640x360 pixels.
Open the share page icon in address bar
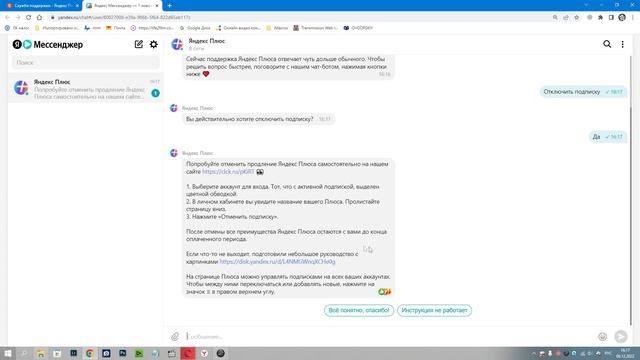point(566,17)
